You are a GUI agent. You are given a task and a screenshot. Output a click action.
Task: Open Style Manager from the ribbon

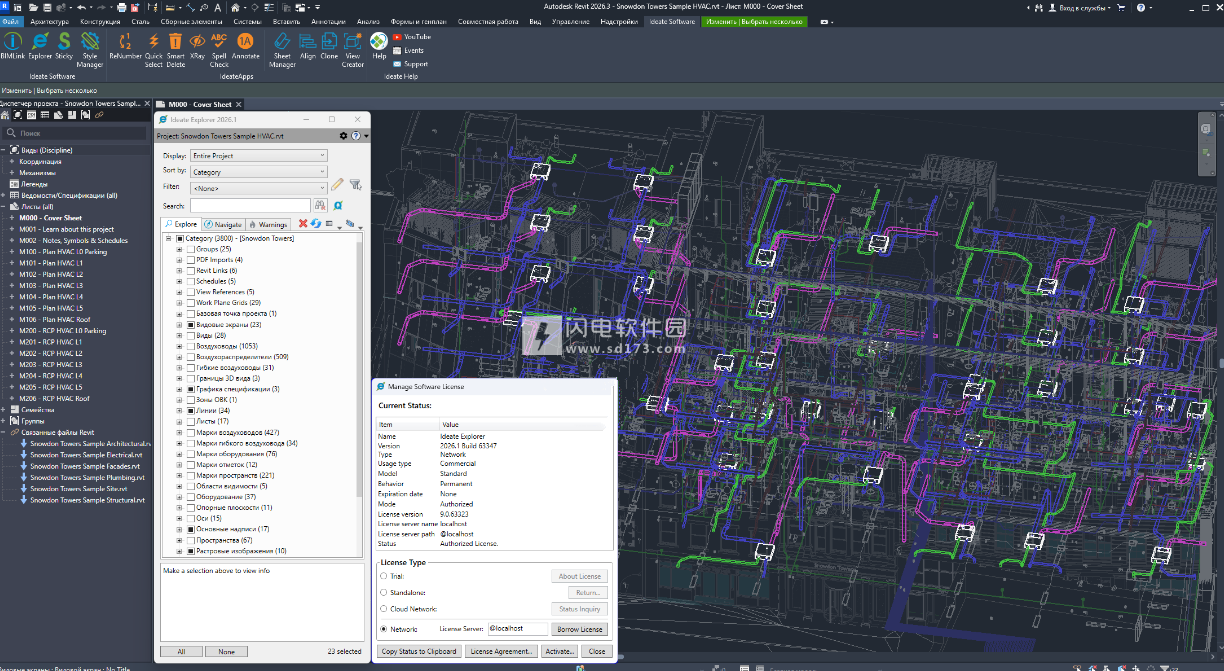point(90,42)
